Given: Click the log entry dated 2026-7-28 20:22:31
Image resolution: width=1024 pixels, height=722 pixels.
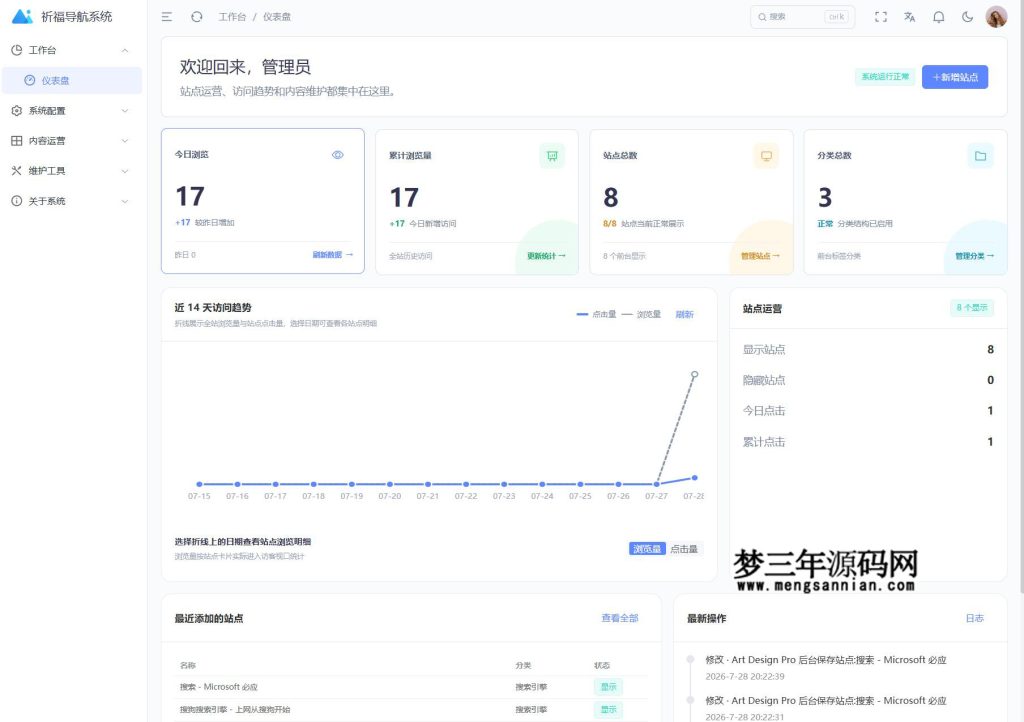Looking at the screenshot, I should pyautogui.click(x=825, y=708).
